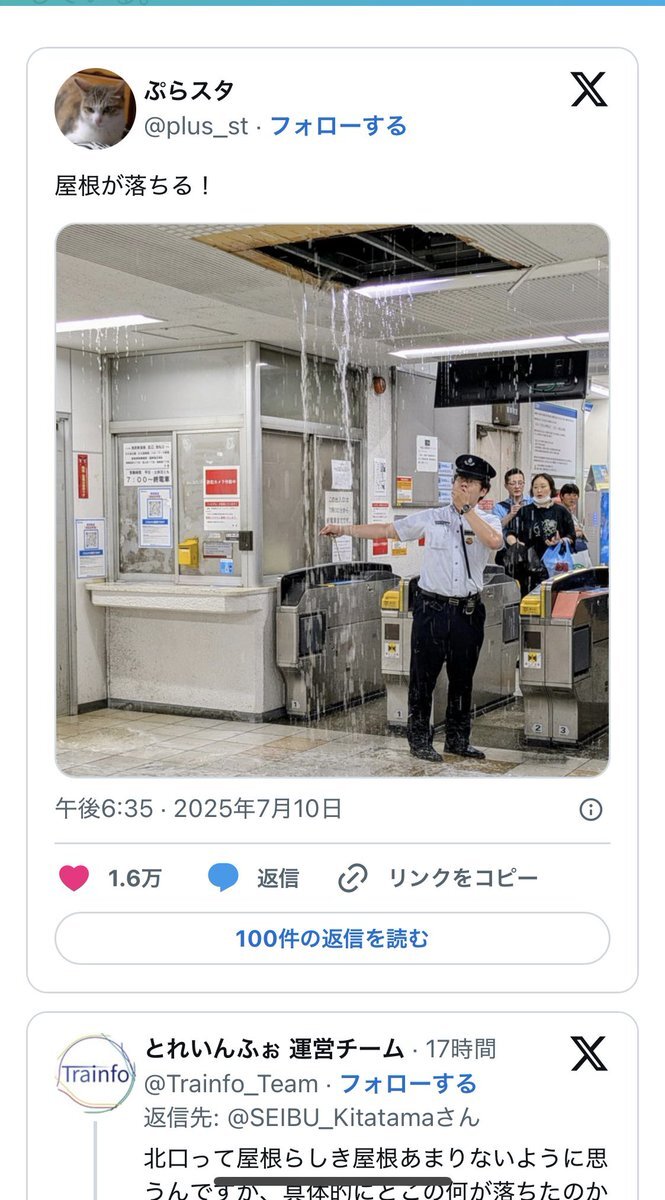
Task: Open display name ぷらスタ profile
Action: [x=190, y=91]
